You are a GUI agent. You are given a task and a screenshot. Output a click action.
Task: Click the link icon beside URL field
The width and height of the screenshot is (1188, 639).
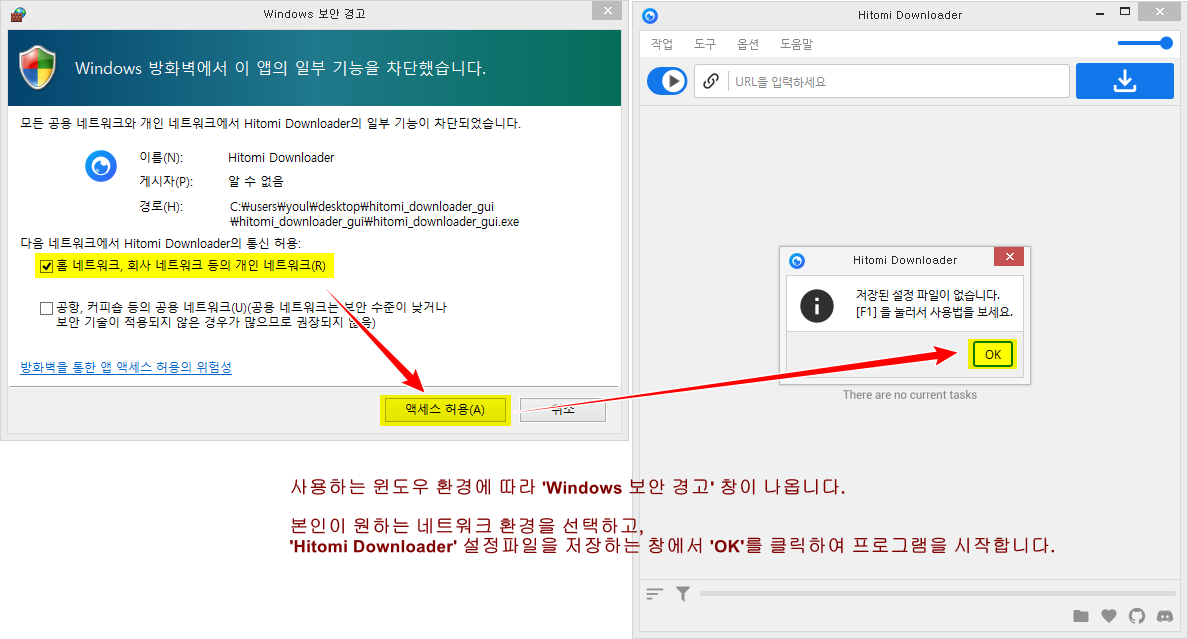tap(711, 81)
